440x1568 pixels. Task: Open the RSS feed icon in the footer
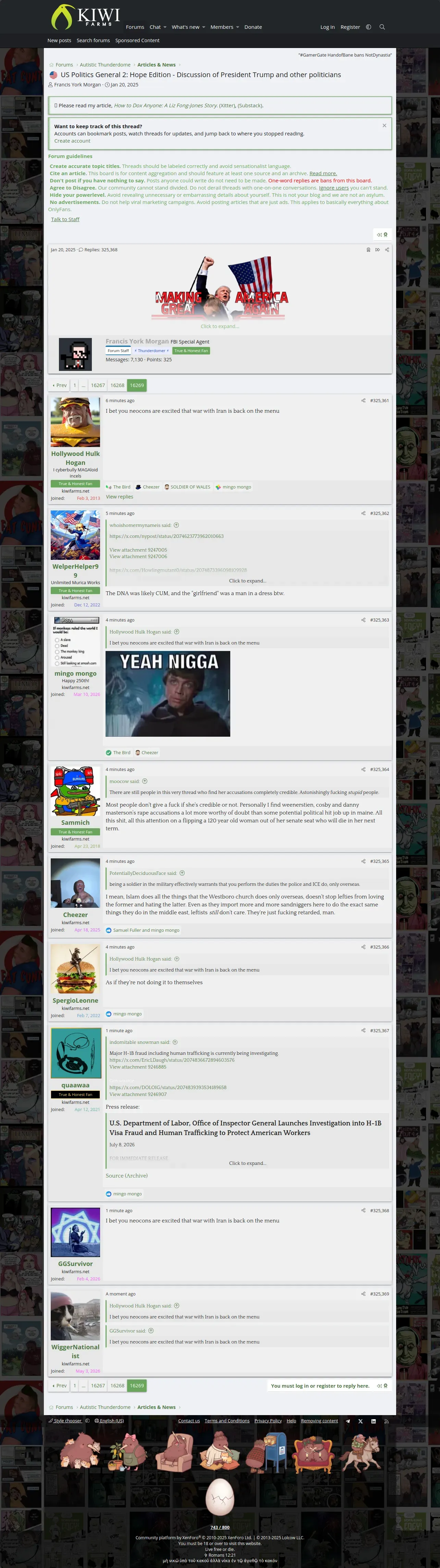(386, 1421)
